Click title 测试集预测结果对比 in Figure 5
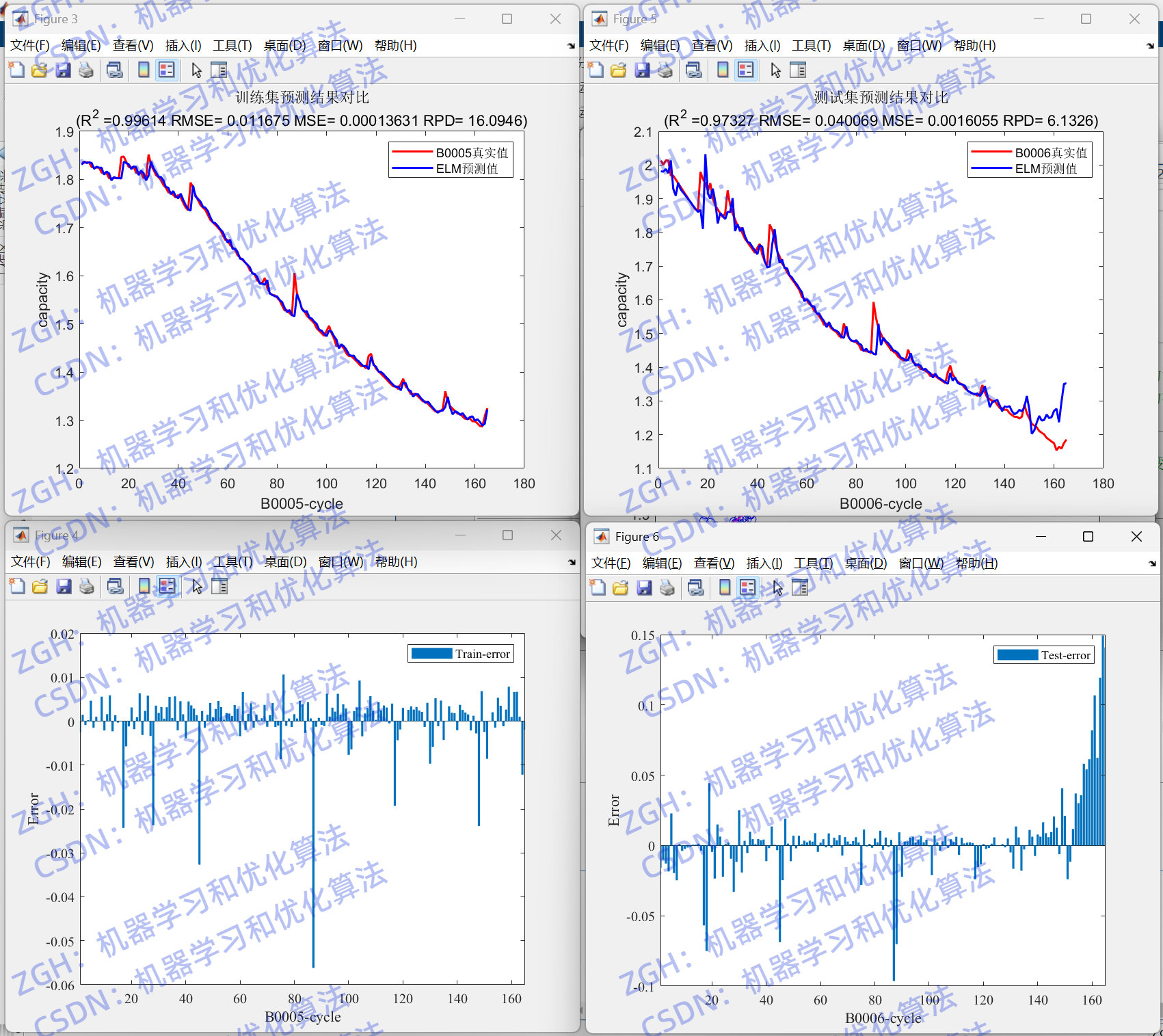The width and height of the screenshot is (1163, 1036). [881, 98]
